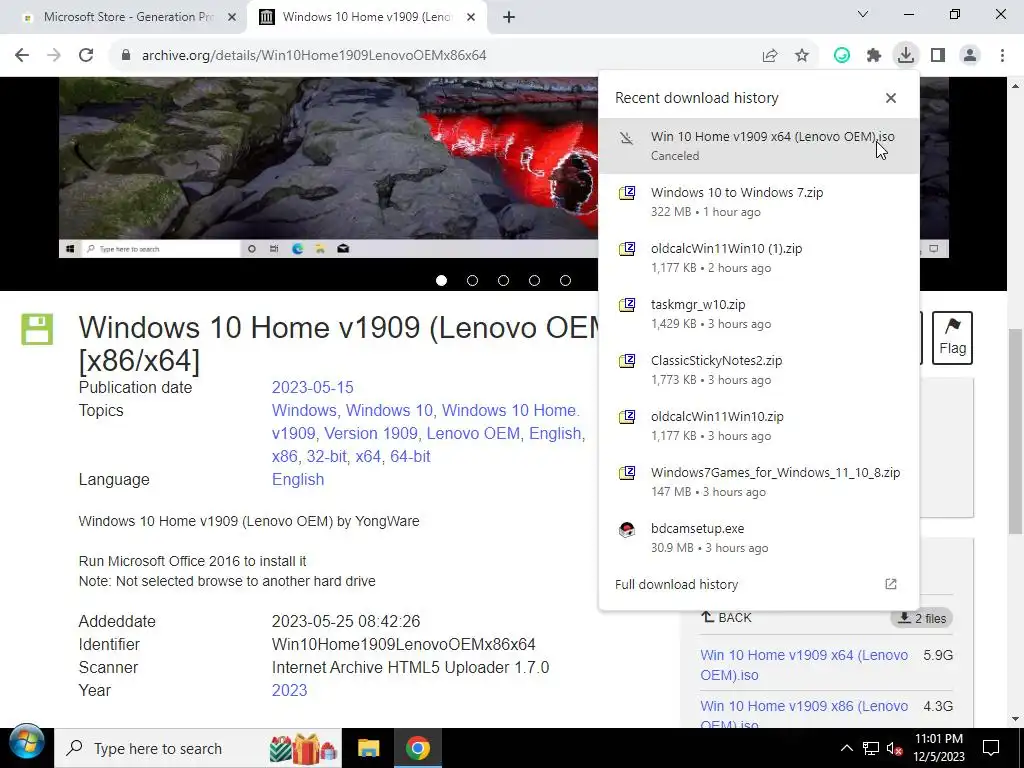Select the fifth carousel dot
1024x768 pixels.
click(566, 280)
